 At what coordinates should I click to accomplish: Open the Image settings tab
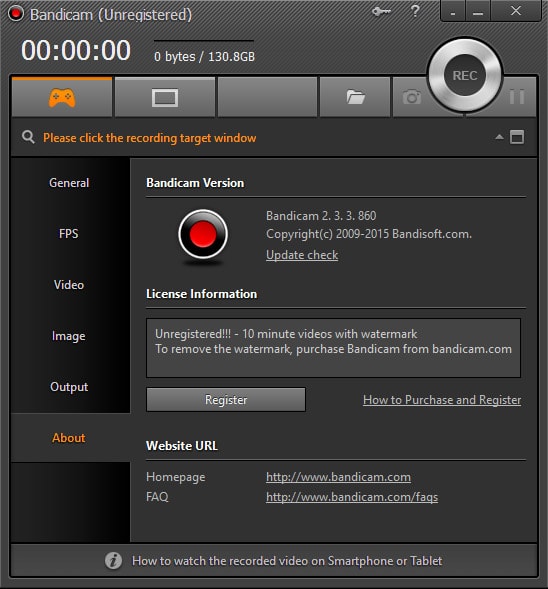coord(69,336)
